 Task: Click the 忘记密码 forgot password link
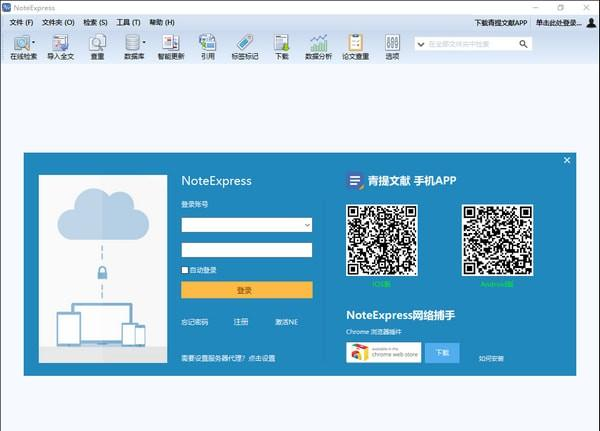[194, 322]
